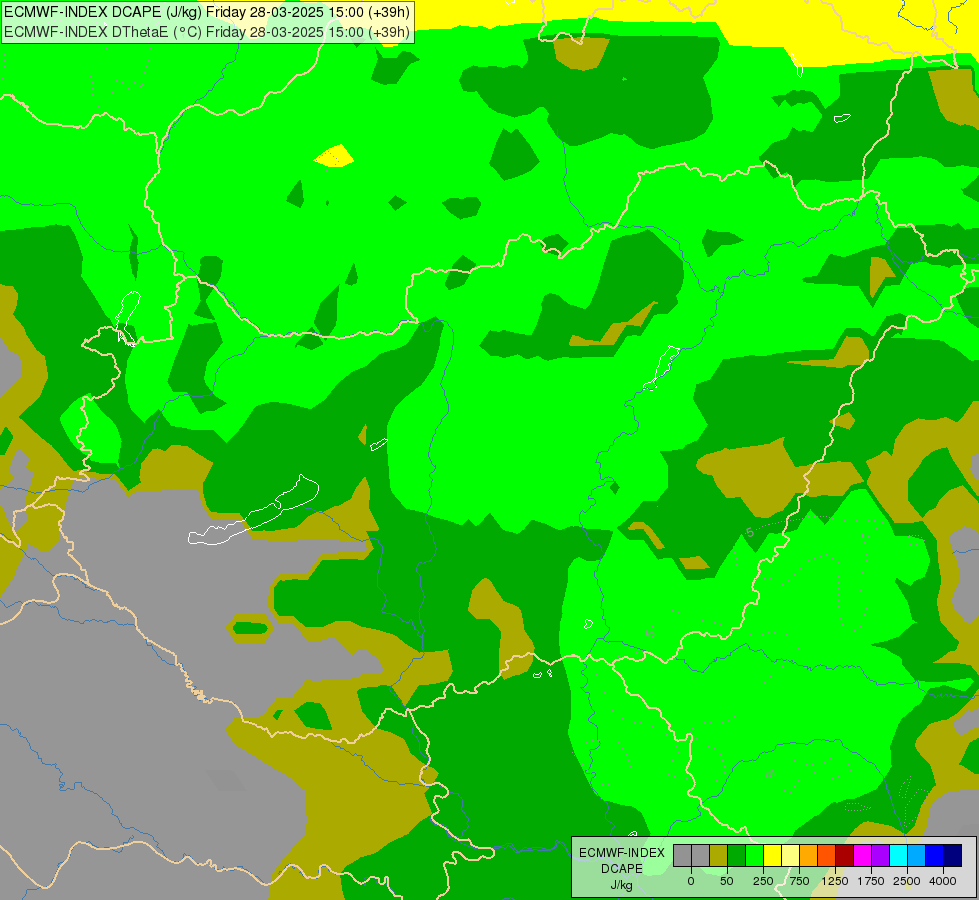This screenshot has height=900, width=979.
Task: Click the pale yellow legend swatch left of 750
Action: [790, 855]
